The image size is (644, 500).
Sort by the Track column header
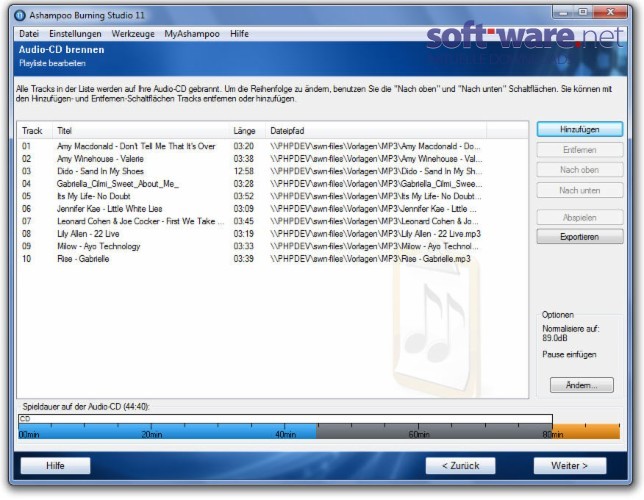(x=35, y=131)
